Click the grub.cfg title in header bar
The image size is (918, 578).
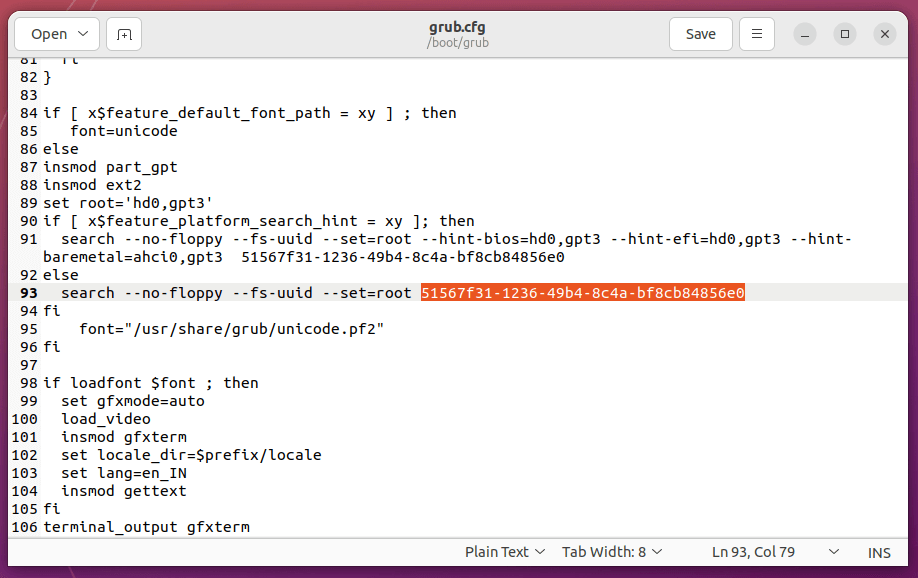[457, 27]
